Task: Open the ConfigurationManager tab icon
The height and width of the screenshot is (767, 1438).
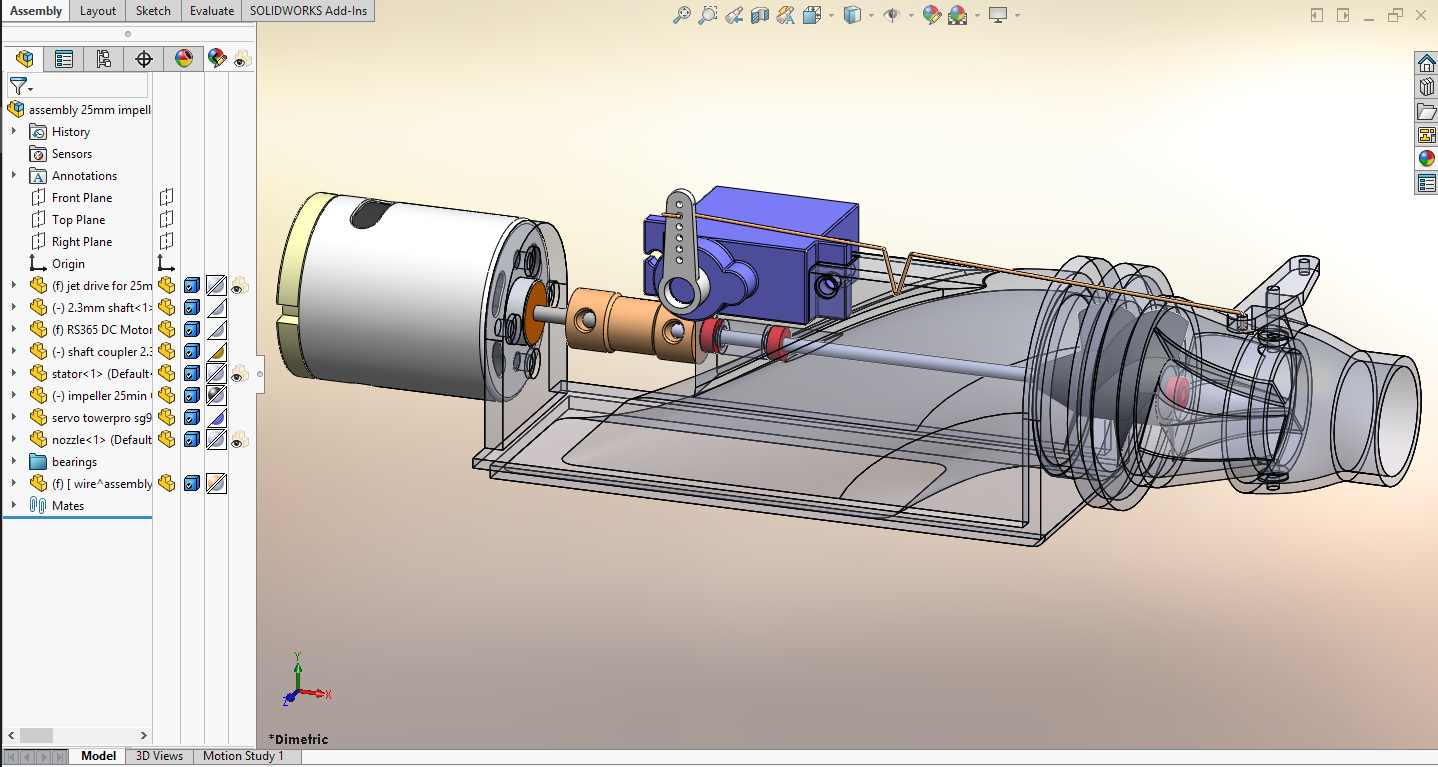Action: point(103,59)
